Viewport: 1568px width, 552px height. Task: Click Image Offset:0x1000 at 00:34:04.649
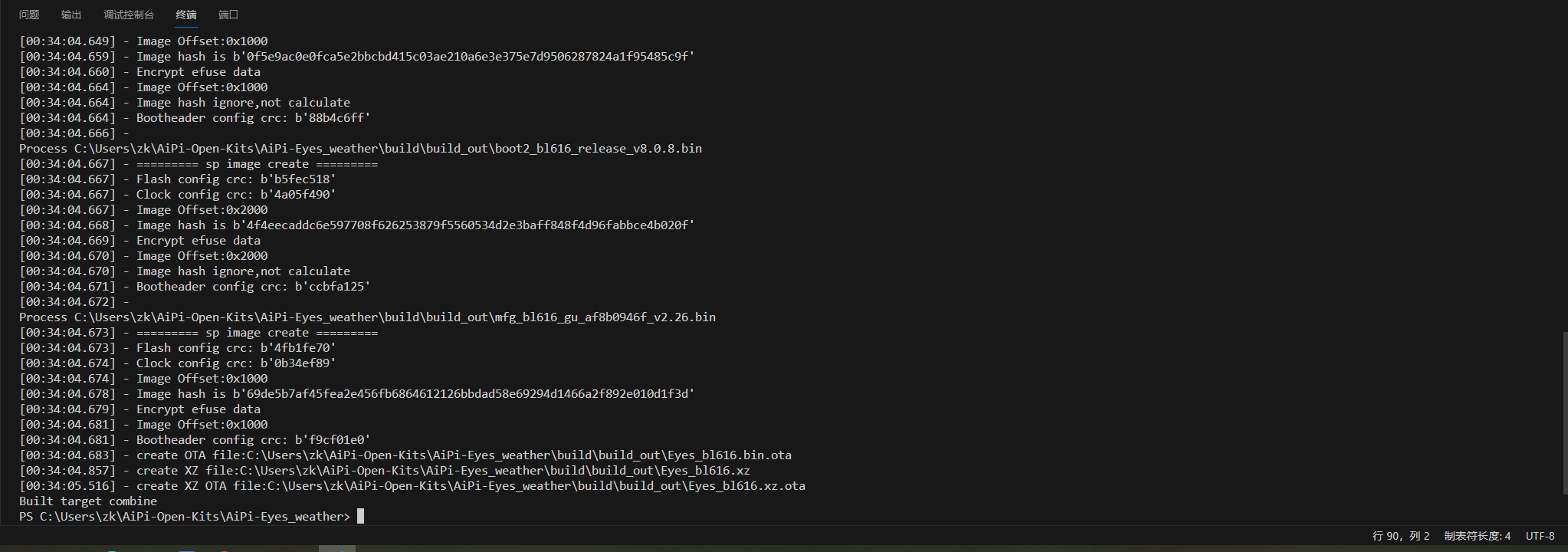pos(202,41)
